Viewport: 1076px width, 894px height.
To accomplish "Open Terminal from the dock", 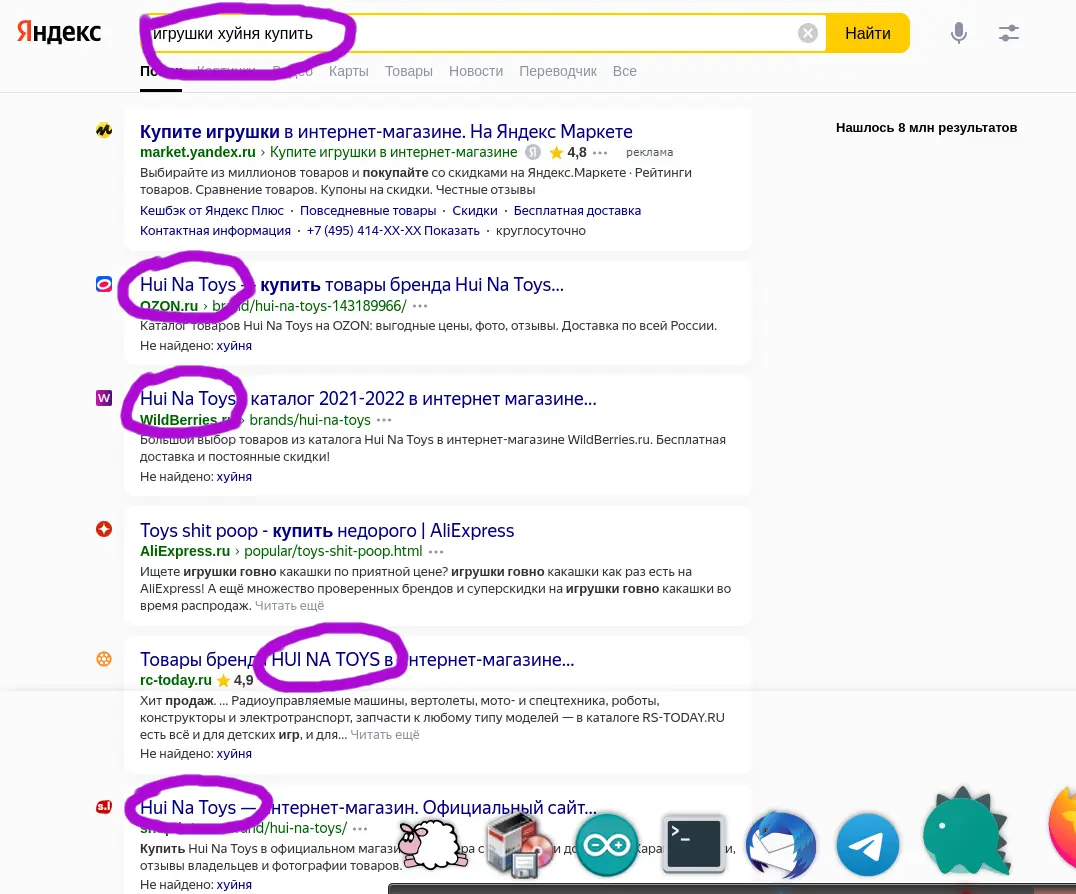I will [x=693, y=843].
